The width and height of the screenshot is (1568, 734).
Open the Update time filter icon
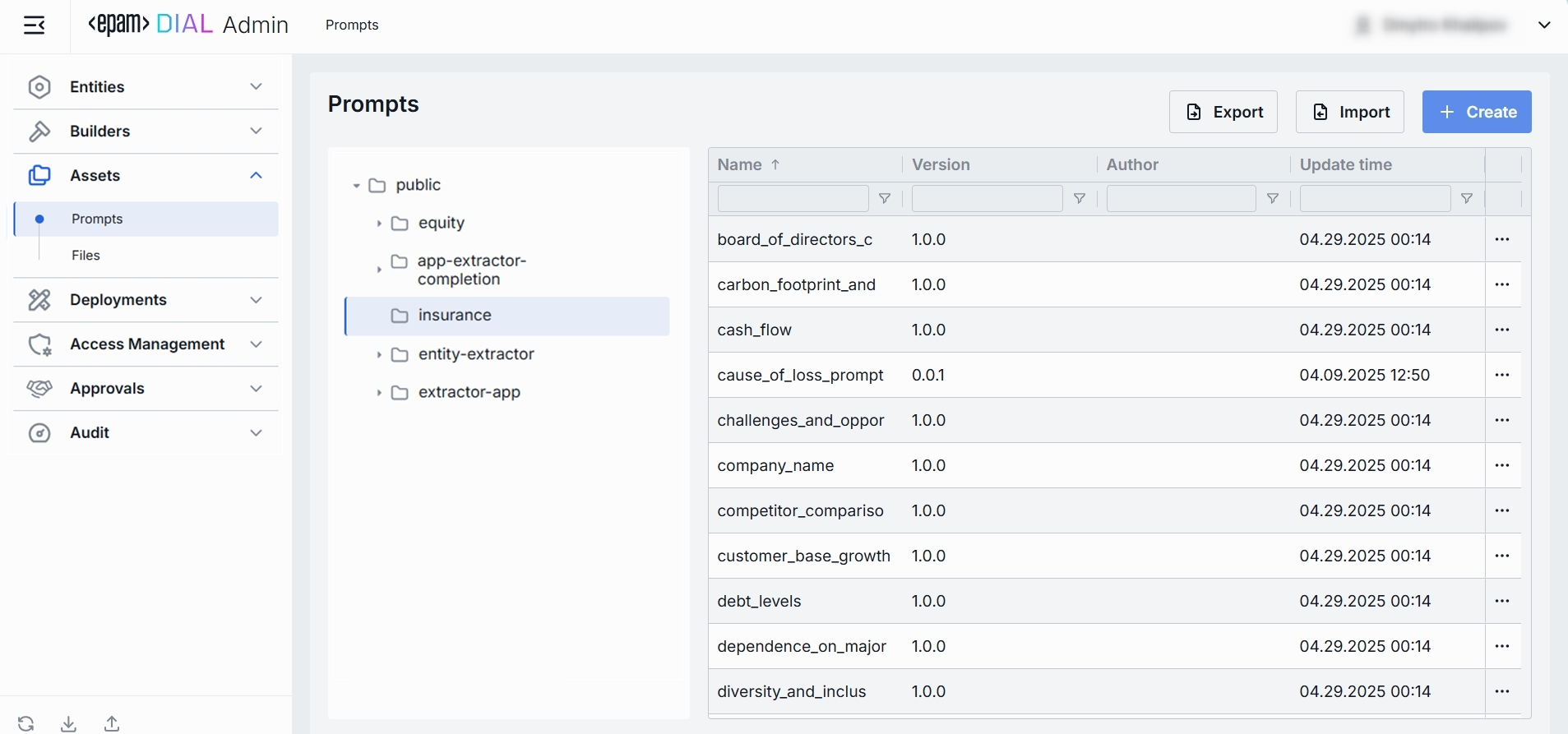pos(1467,199)
